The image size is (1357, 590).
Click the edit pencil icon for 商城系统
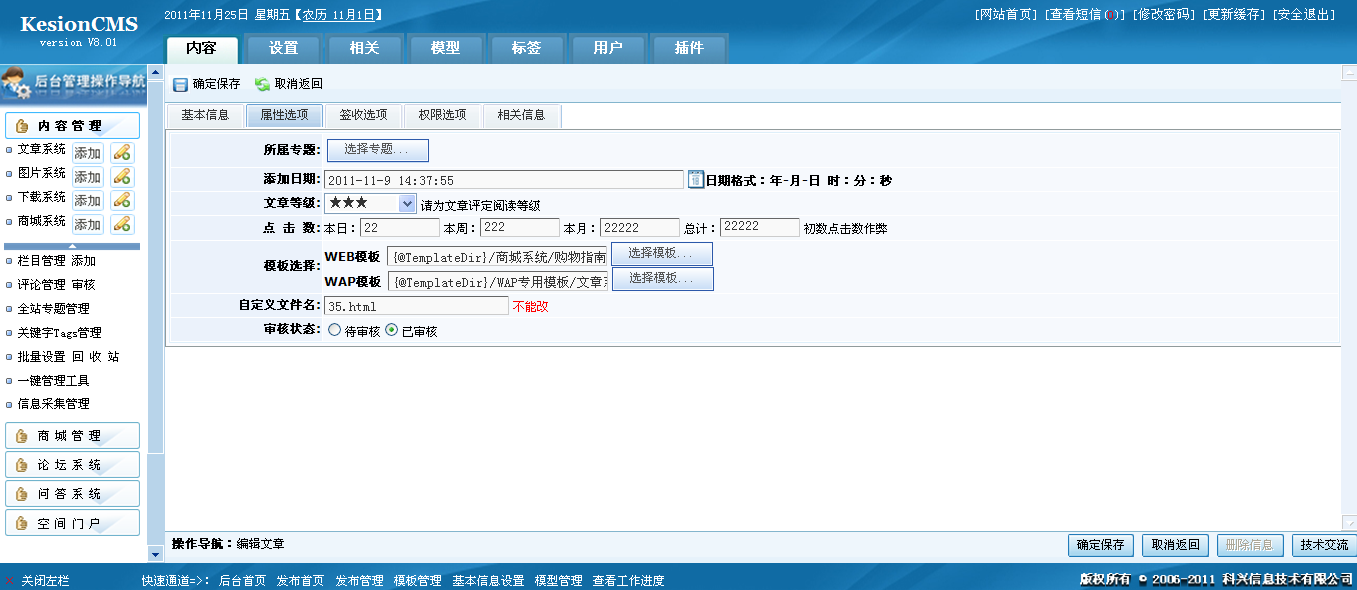click(122, 224)
